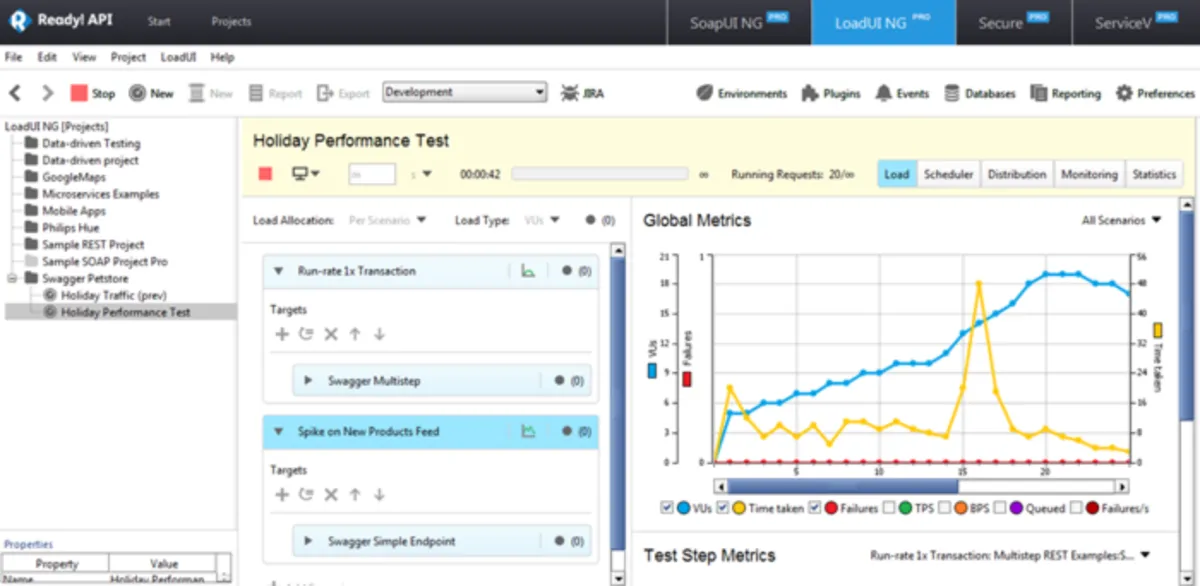This screenshot has height=586, width=1200.
Task: Open the Events bell panel
Action: click(x=902, y=93)
